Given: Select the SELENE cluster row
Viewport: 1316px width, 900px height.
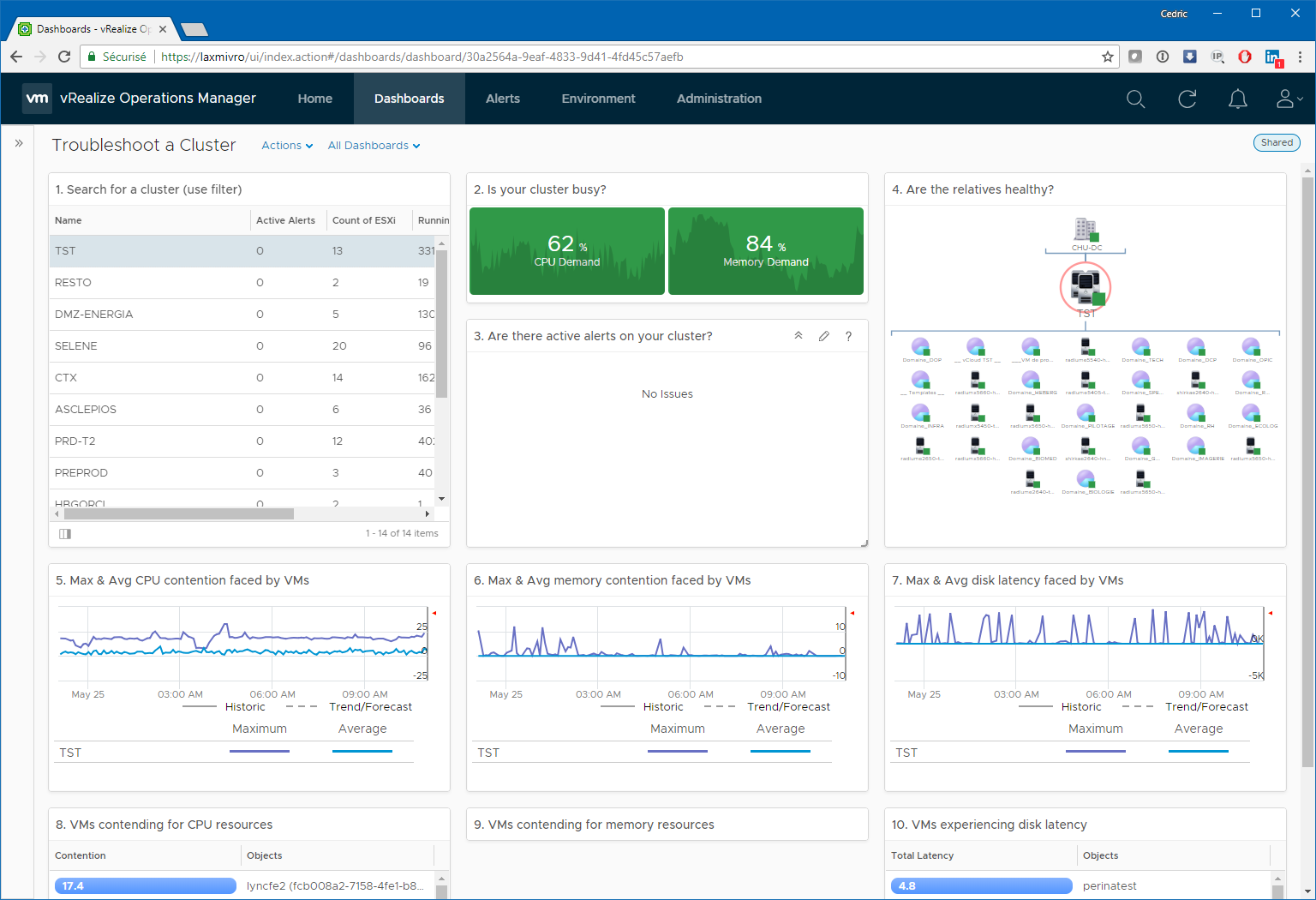Looking at the screenshot, I should pyautogui.click(x=76, y=346).
